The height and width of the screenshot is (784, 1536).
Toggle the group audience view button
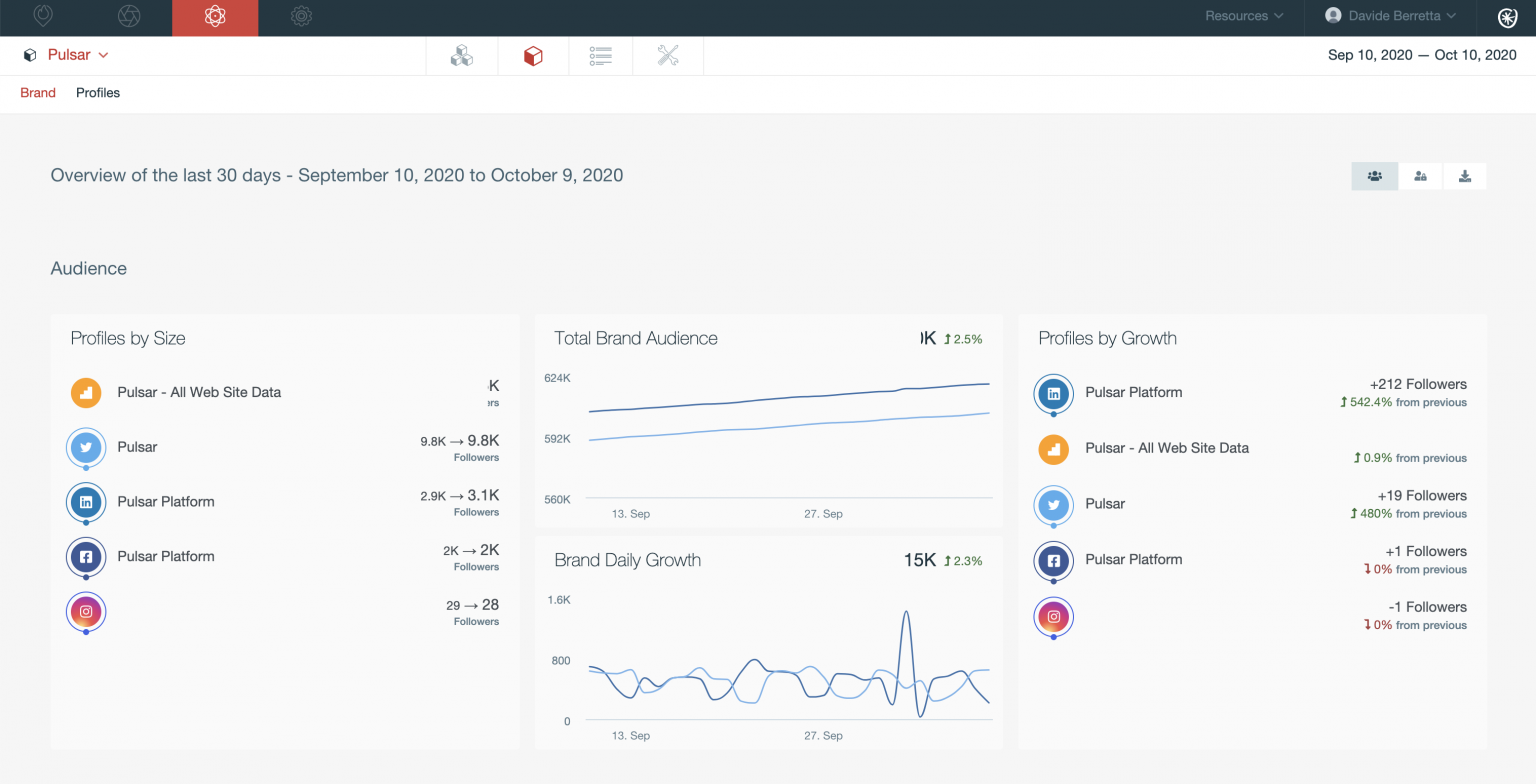point(1375,176)
